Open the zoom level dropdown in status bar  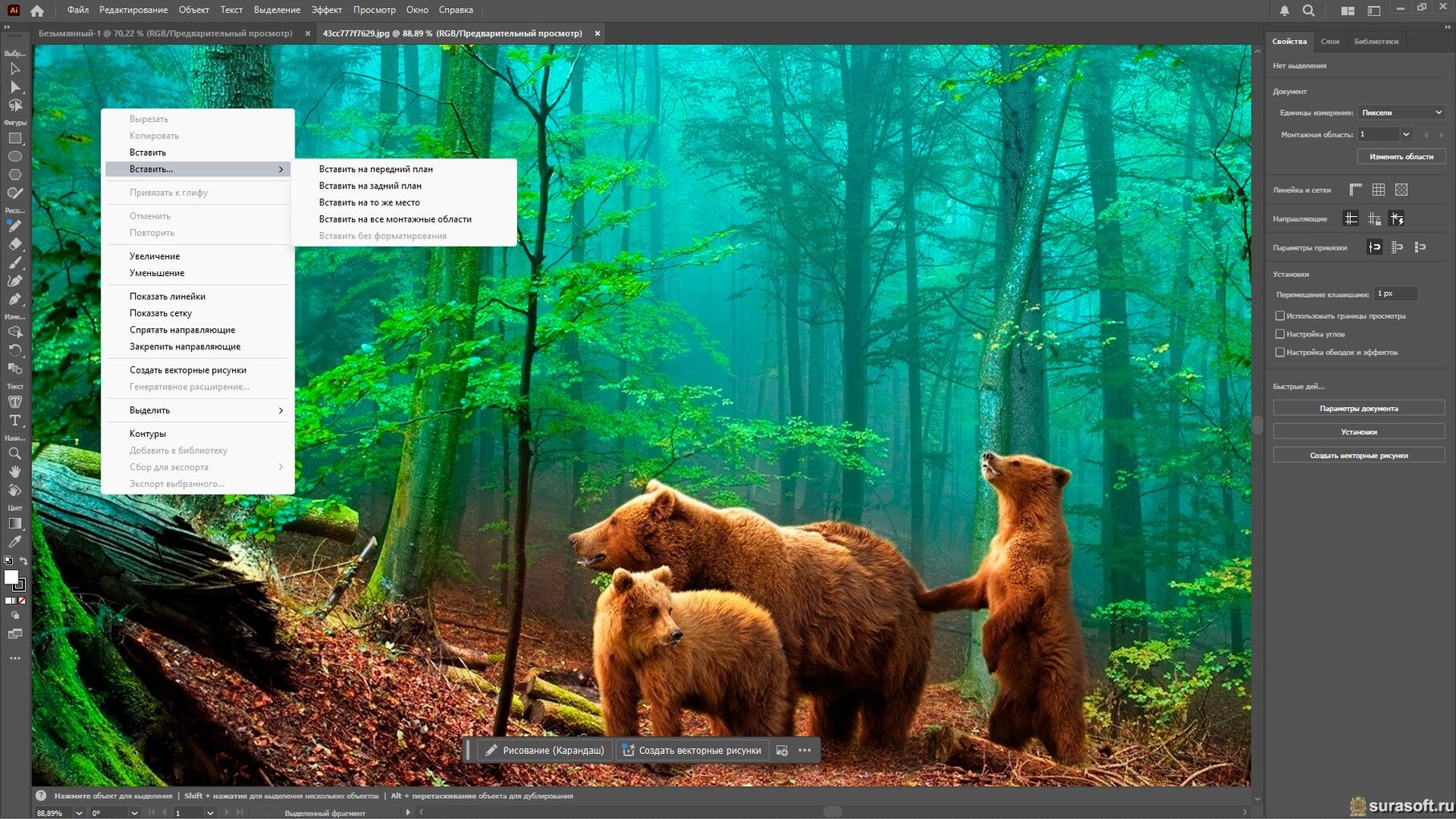click(x=79, y=813)
